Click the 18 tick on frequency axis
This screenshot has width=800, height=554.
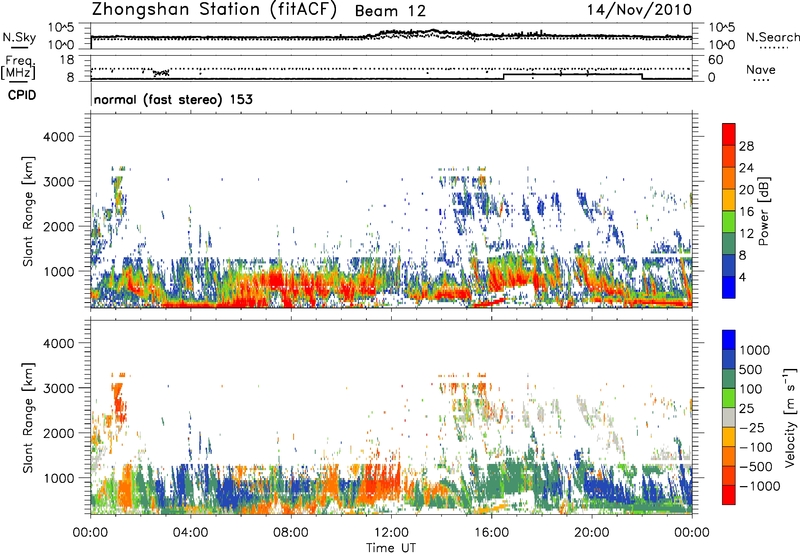[67, 60]
